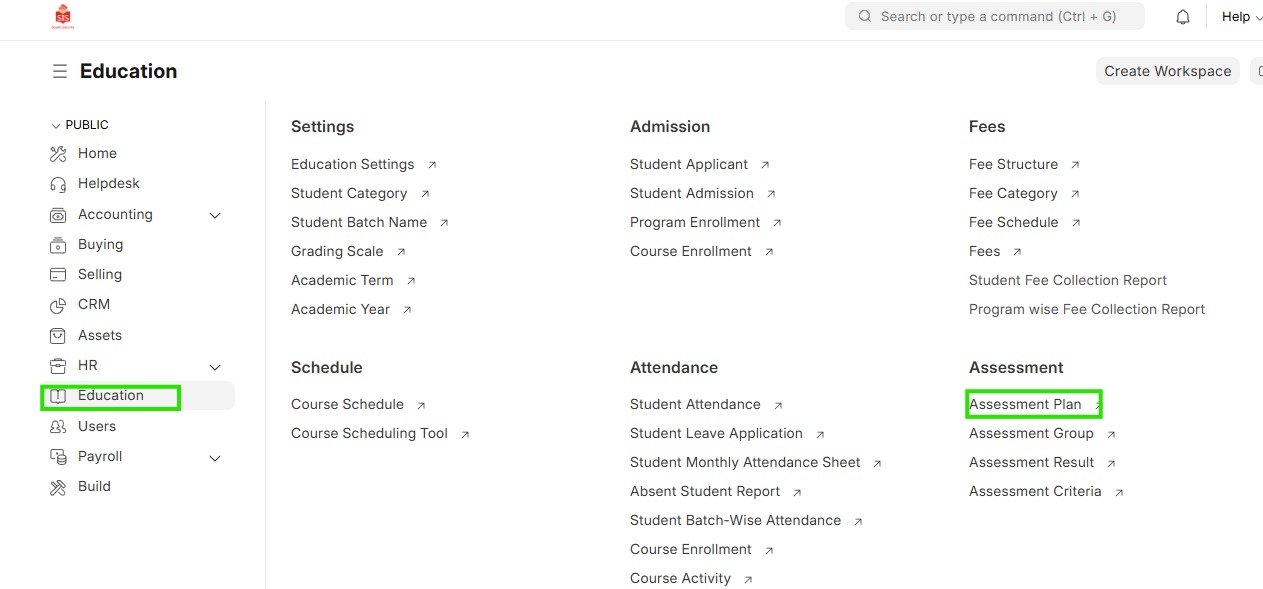Open the Help dropdown menu

click(1241, 17)
